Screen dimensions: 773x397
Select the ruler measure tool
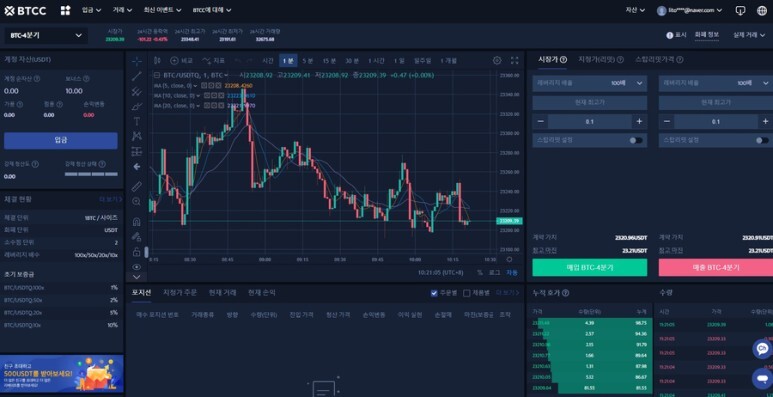pos(137,186)
